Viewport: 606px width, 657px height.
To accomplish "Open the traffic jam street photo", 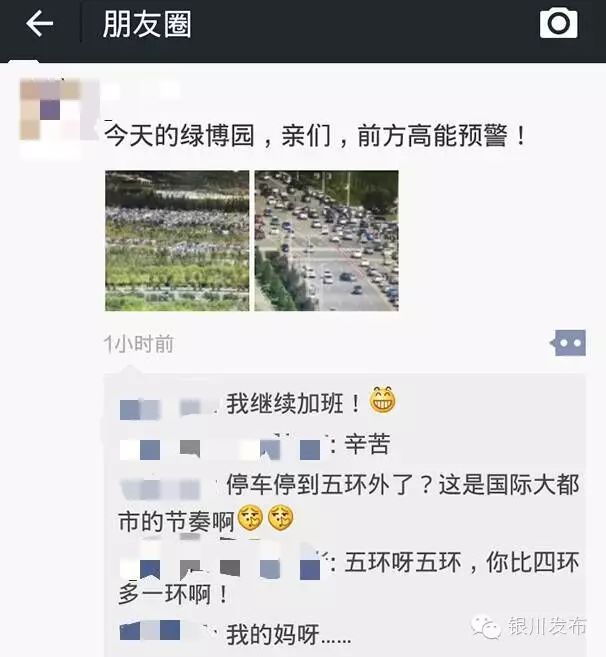I will [326, 241].
